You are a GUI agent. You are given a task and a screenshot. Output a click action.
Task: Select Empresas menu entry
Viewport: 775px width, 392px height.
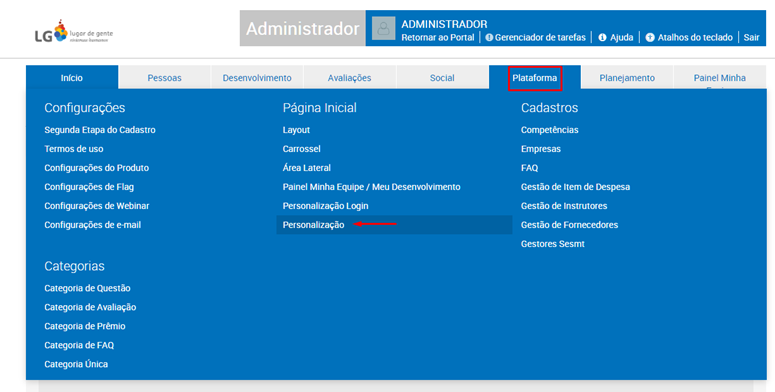point(541,149)
